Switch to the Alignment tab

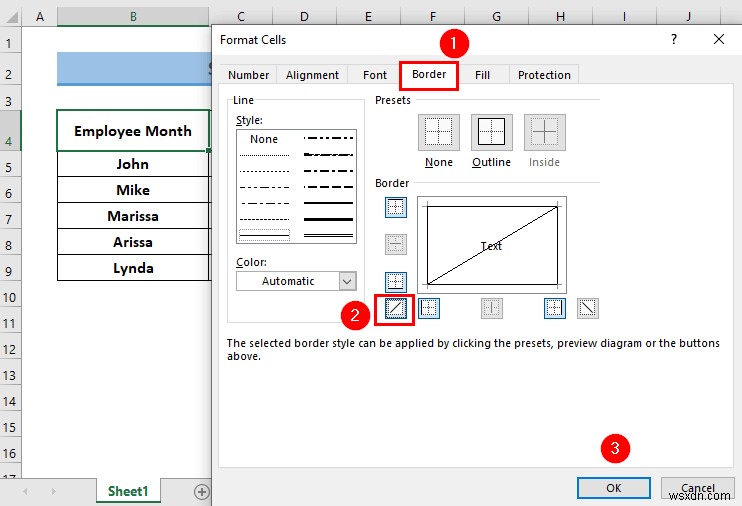tap(312, 75)
